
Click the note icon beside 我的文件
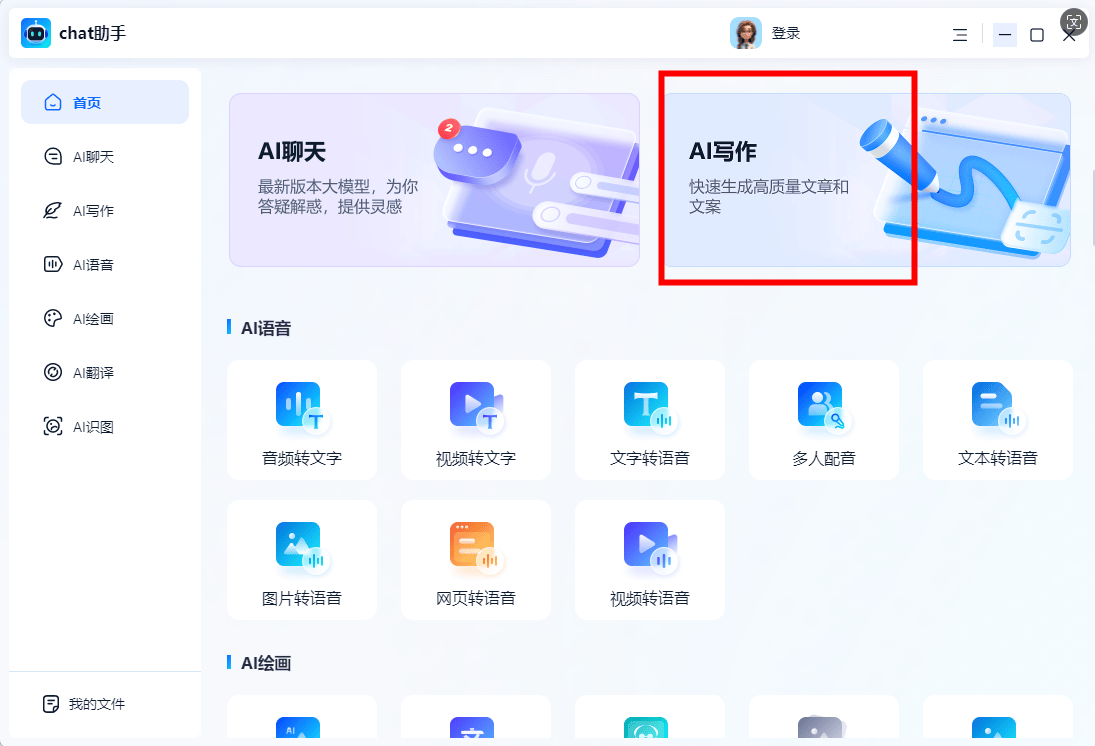pyautogui.click(x=51, y=704)
